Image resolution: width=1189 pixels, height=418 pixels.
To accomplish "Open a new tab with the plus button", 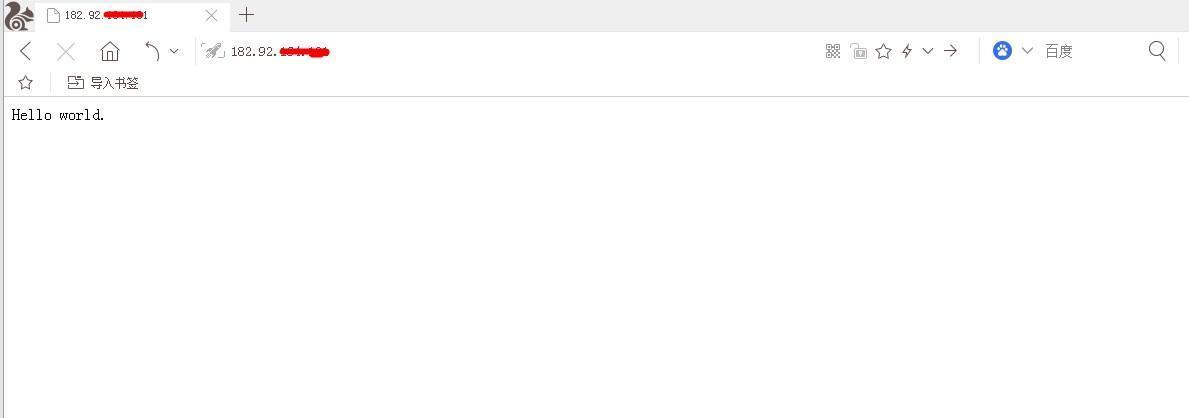I will click(246, 14).
